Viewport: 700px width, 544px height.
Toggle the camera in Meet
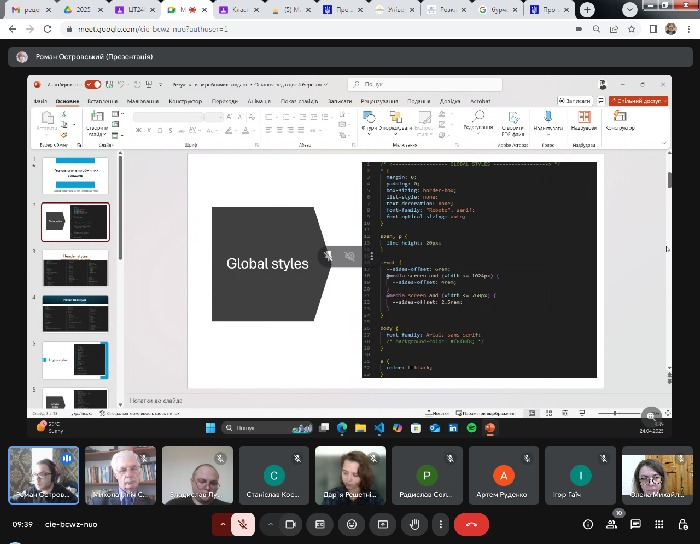291,524
